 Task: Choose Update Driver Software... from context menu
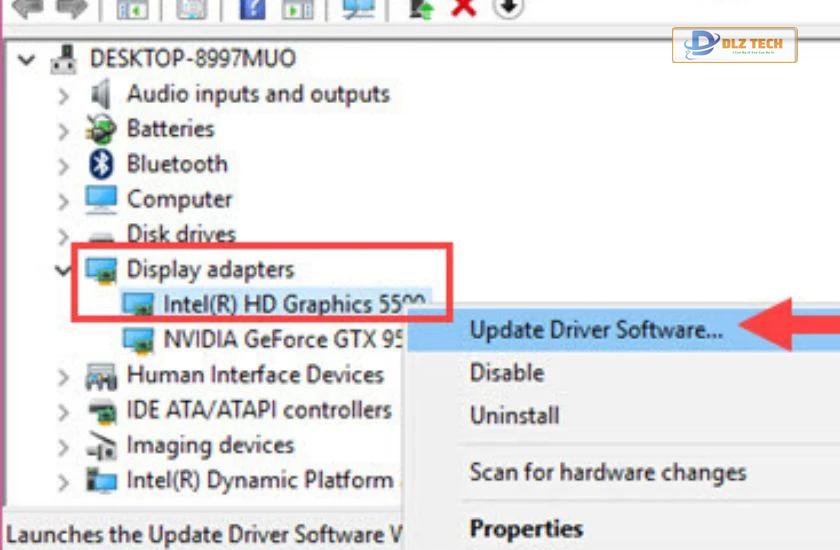[624, 330]
